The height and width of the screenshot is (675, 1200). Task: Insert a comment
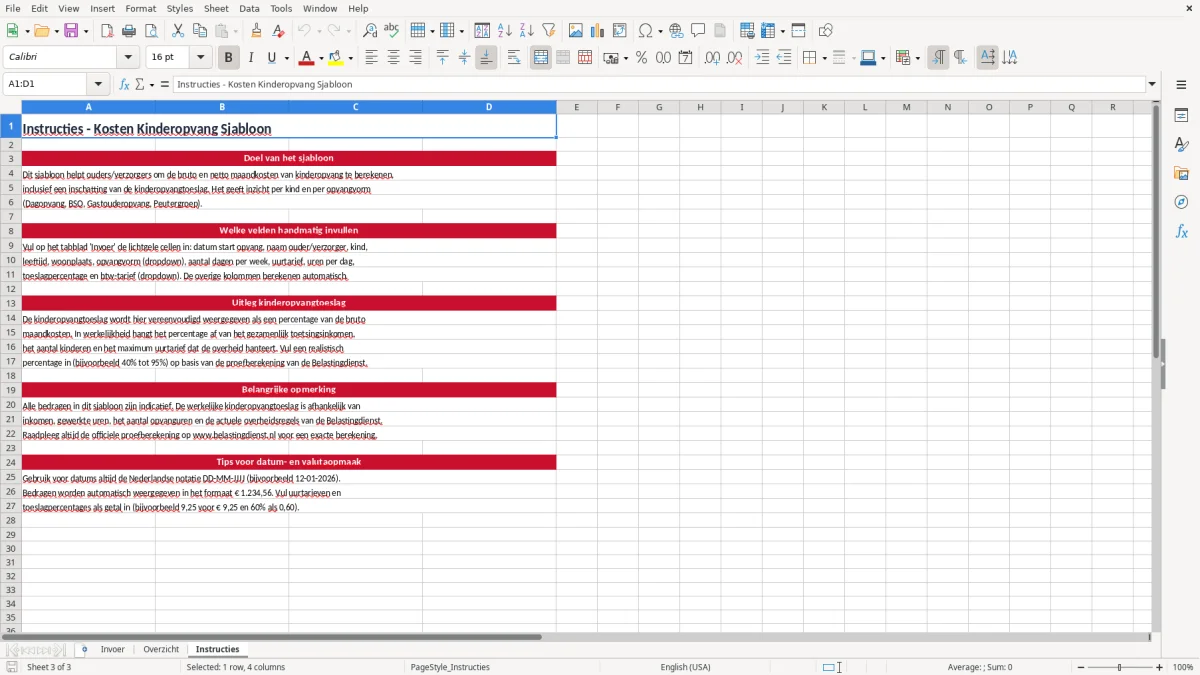(x=698, y=31)
